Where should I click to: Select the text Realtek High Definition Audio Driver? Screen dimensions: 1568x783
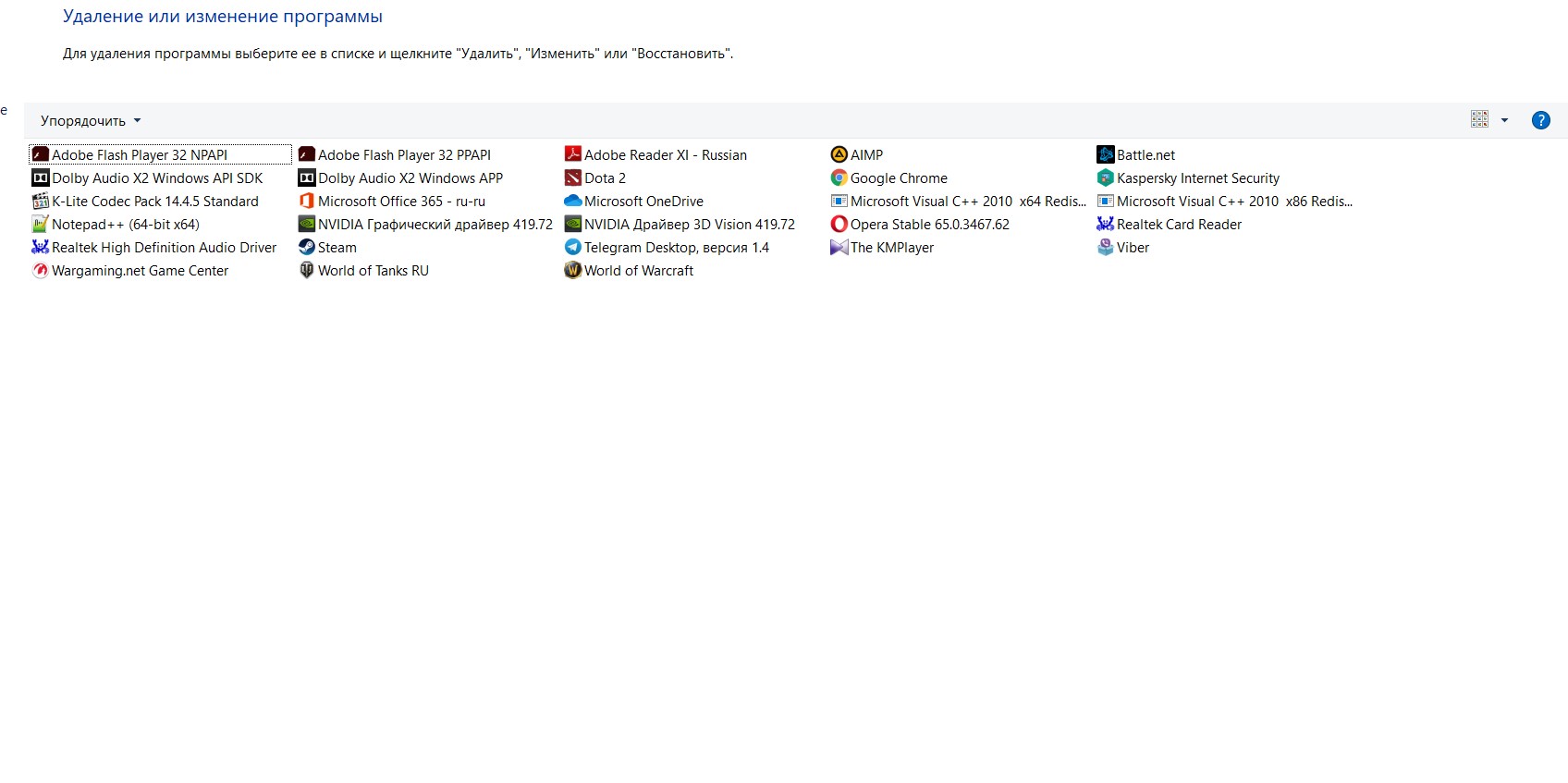pos(164,248)
